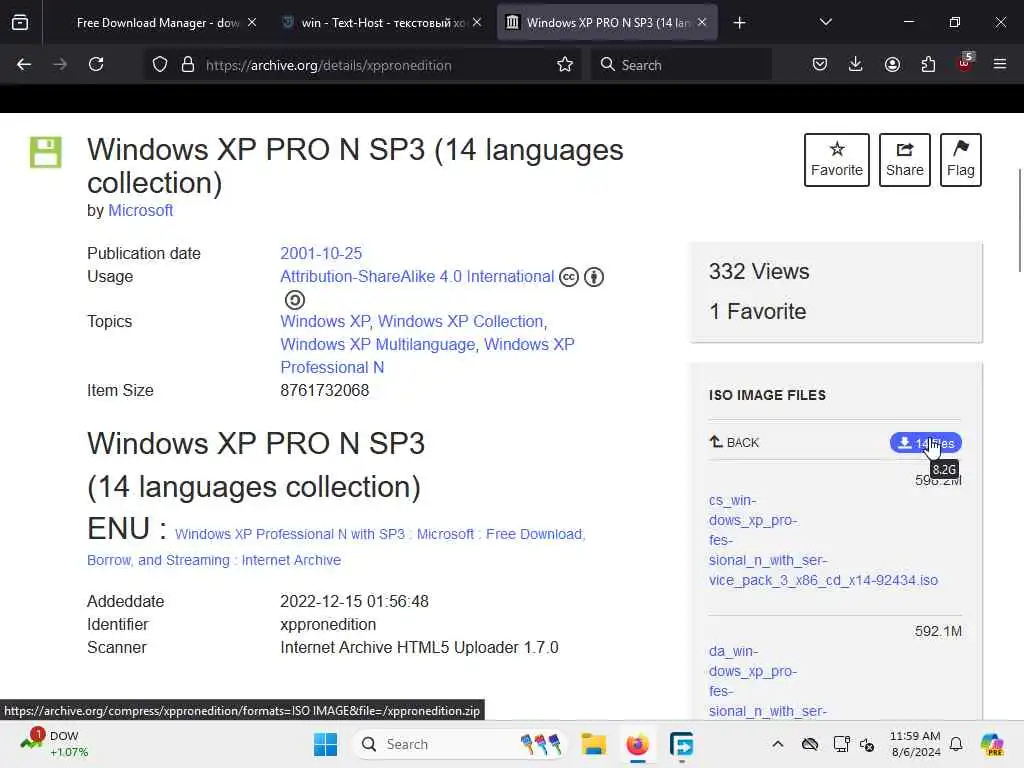
Task: Expand the list all tabs chevron
Action: click(825, 23)
